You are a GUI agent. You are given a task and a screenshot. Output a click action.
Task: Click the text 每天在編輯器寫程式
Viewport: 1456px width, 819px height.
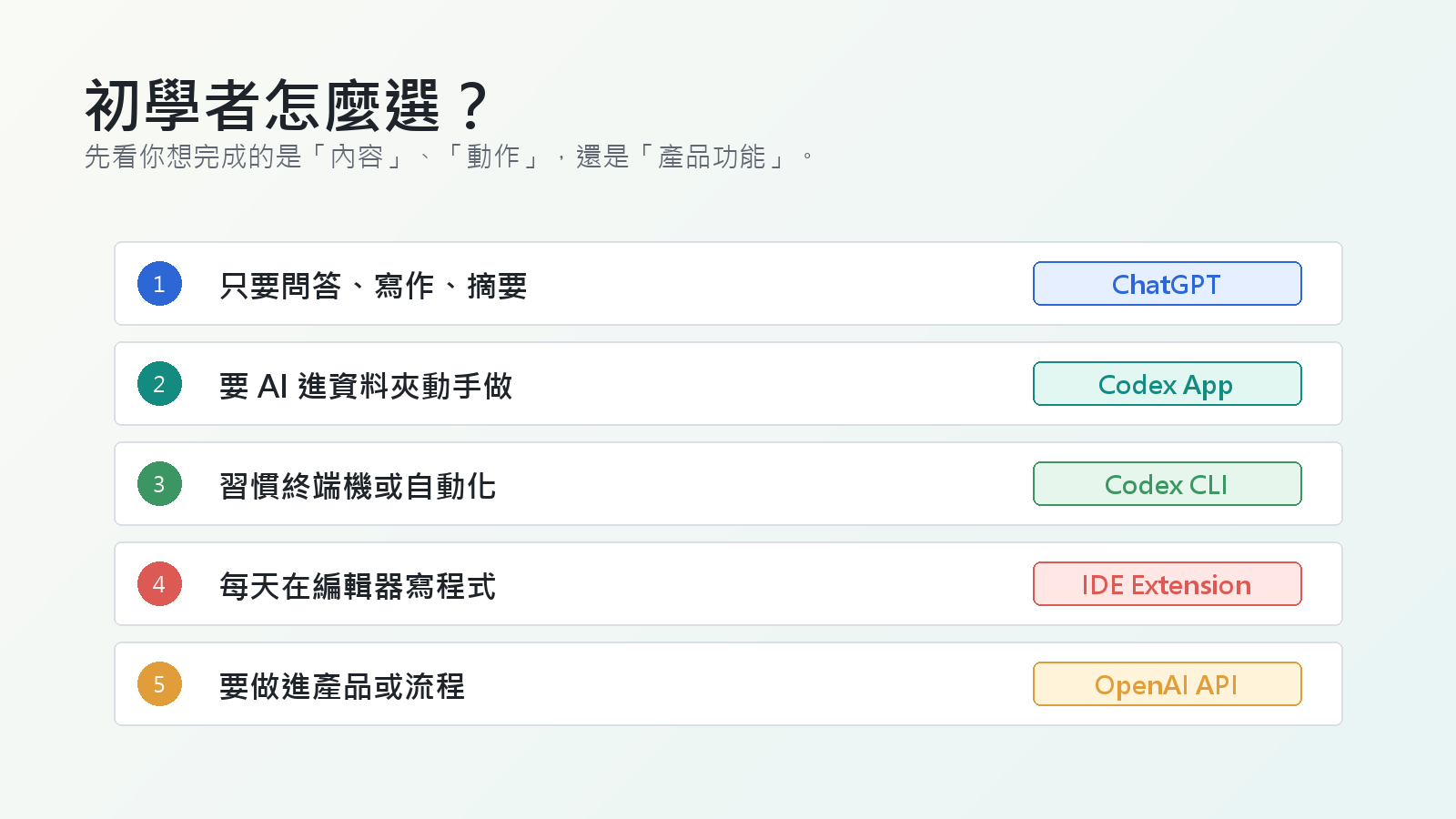point(358,586)
